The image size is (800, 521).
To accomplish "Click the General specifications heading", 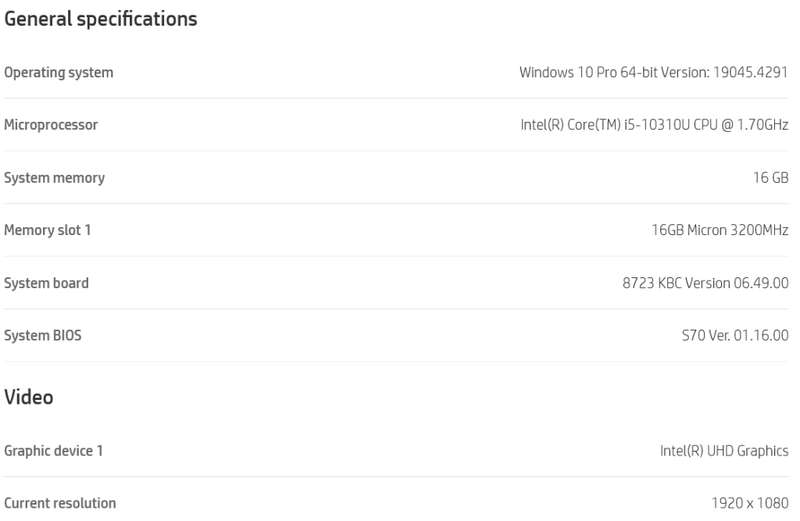I will [x=101, y=19].
